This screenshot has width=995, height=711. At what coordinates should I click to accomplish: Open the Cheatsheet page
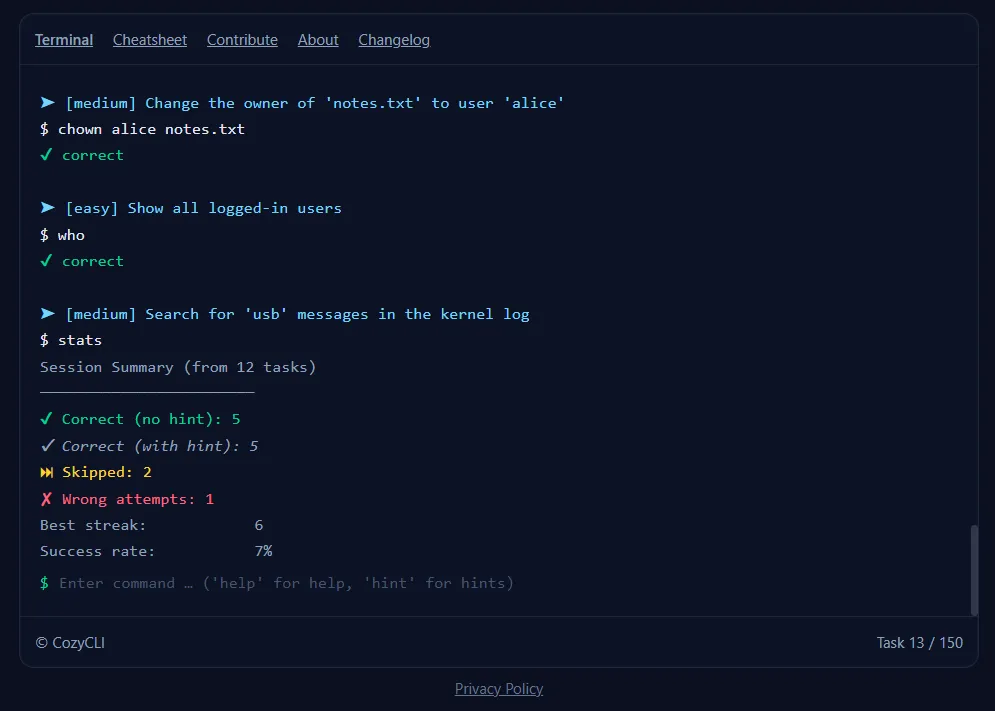[x=150, y=40]
